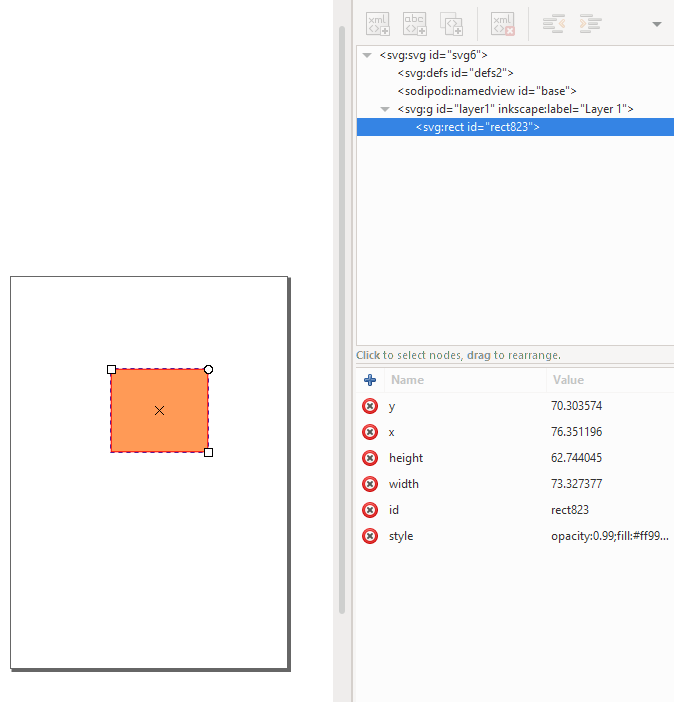Click the width attribute name
Viewport: 674px width, 702px height.
[404, 484]
